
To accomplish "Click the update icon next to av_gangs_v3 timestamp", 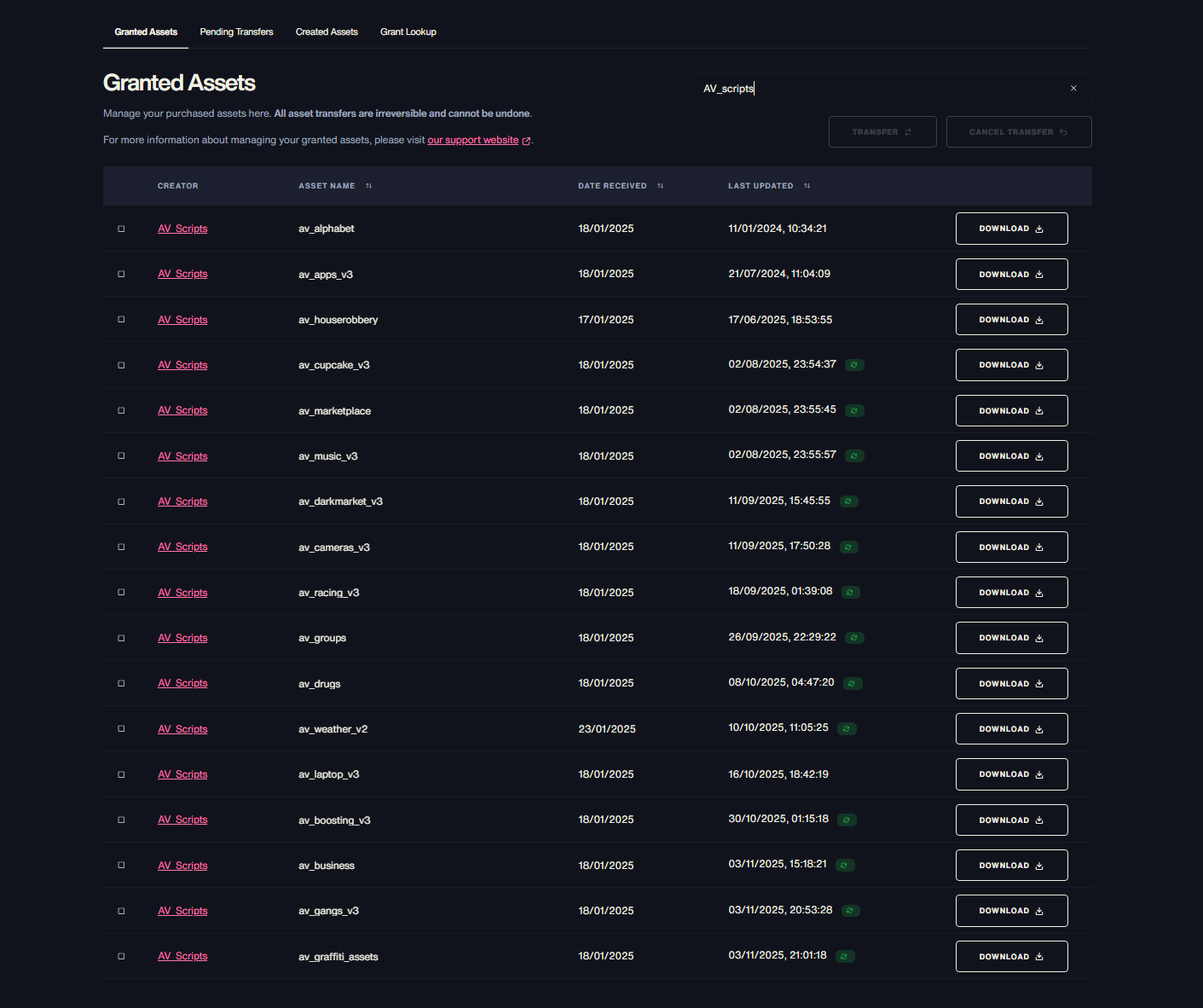I will (x=850, y=911).
